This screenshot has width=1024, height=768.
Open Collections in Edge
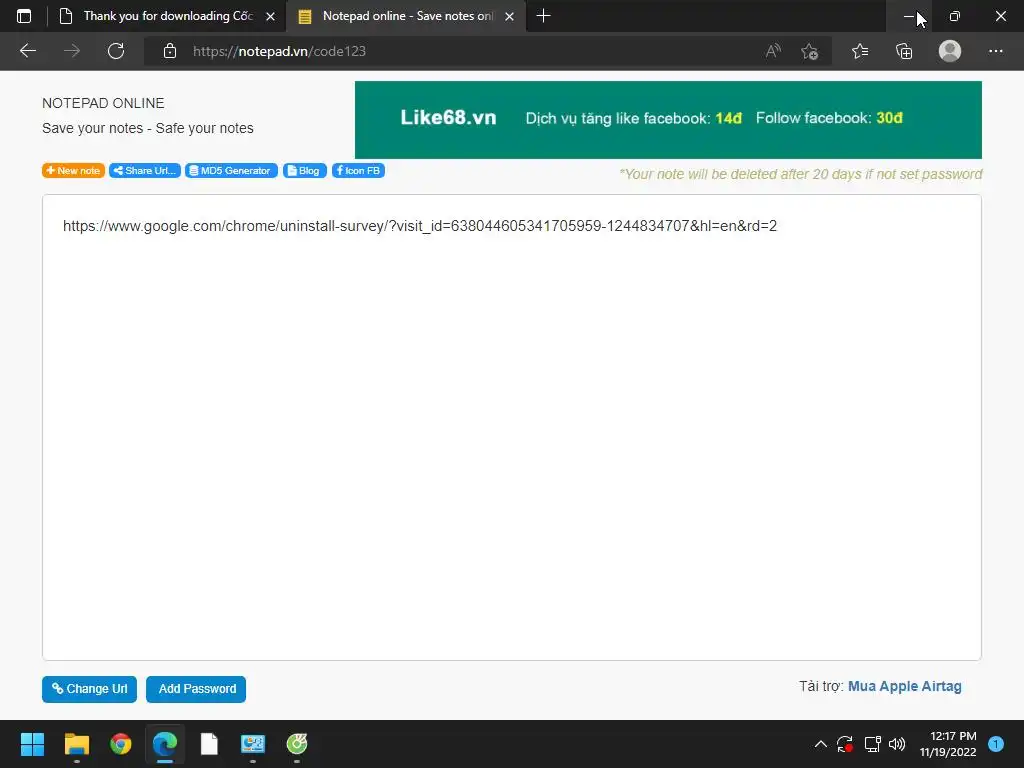tap(904, 51)
